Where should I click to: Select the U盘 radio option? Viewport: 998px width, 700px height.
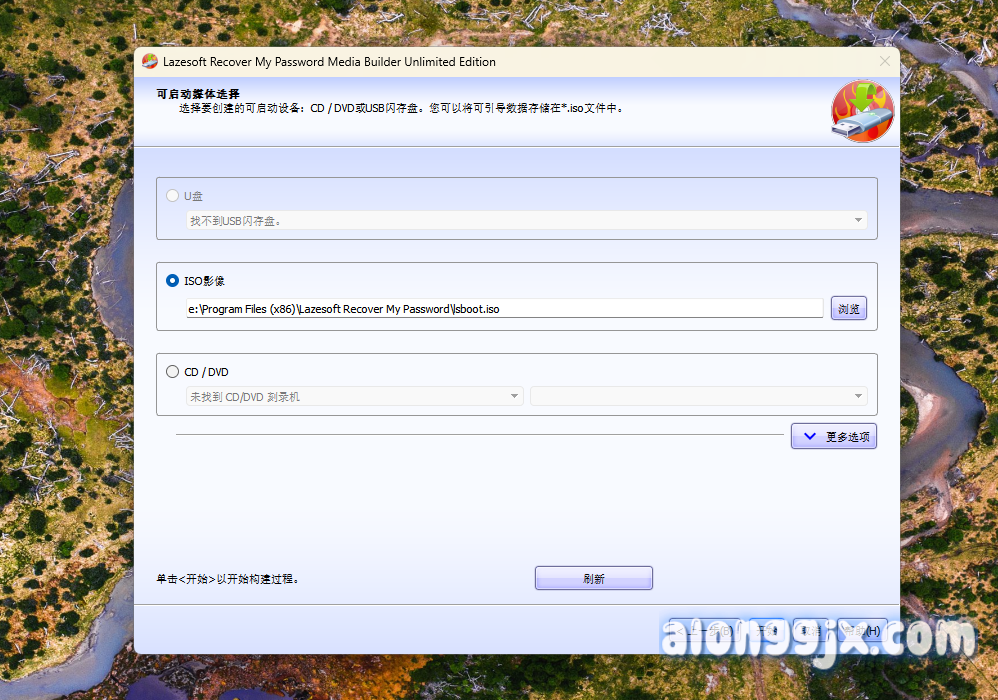[173, 196]
